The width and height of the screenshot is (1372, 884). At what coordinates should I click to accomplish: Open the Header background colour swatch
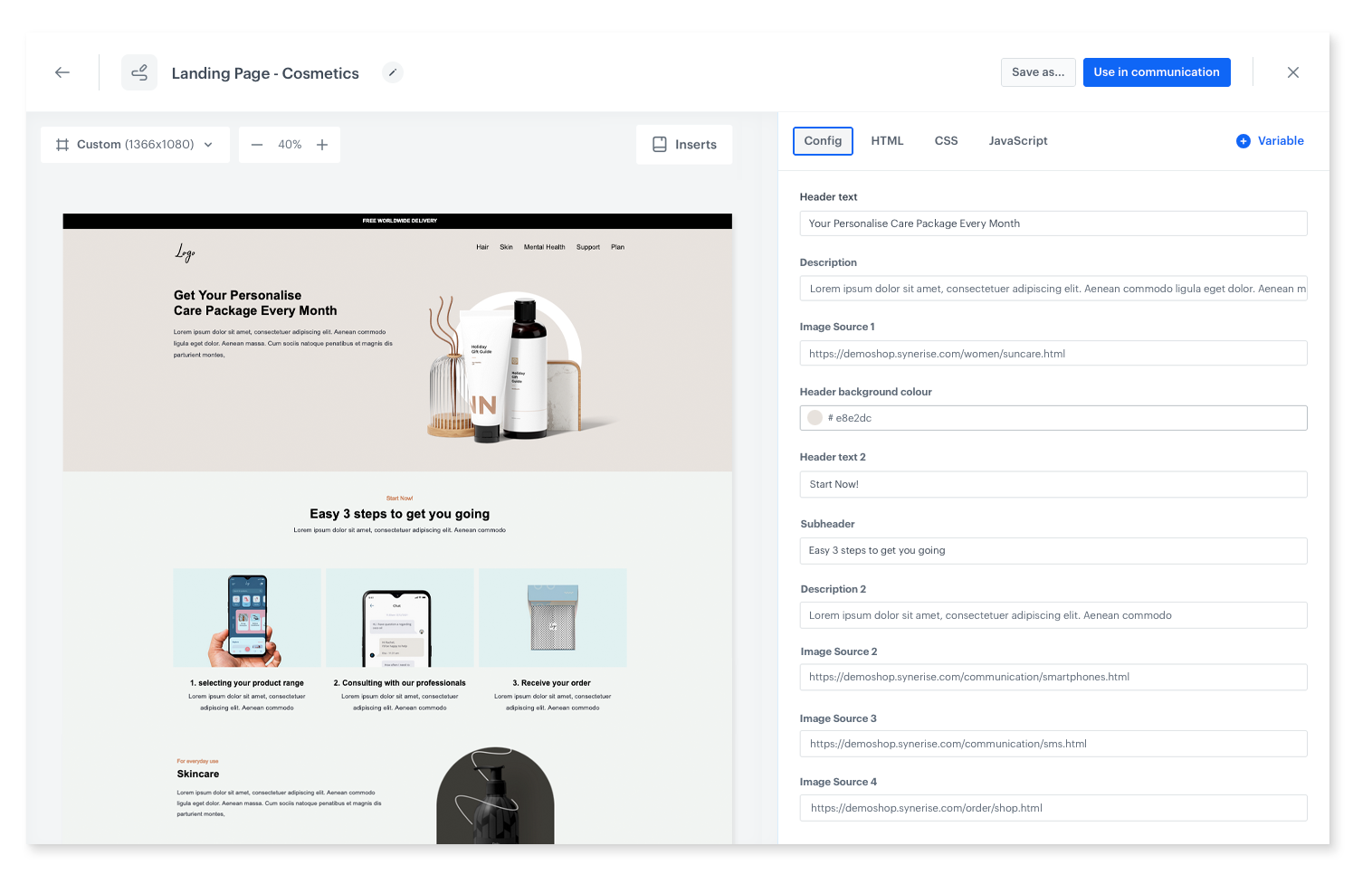(815, 417)
